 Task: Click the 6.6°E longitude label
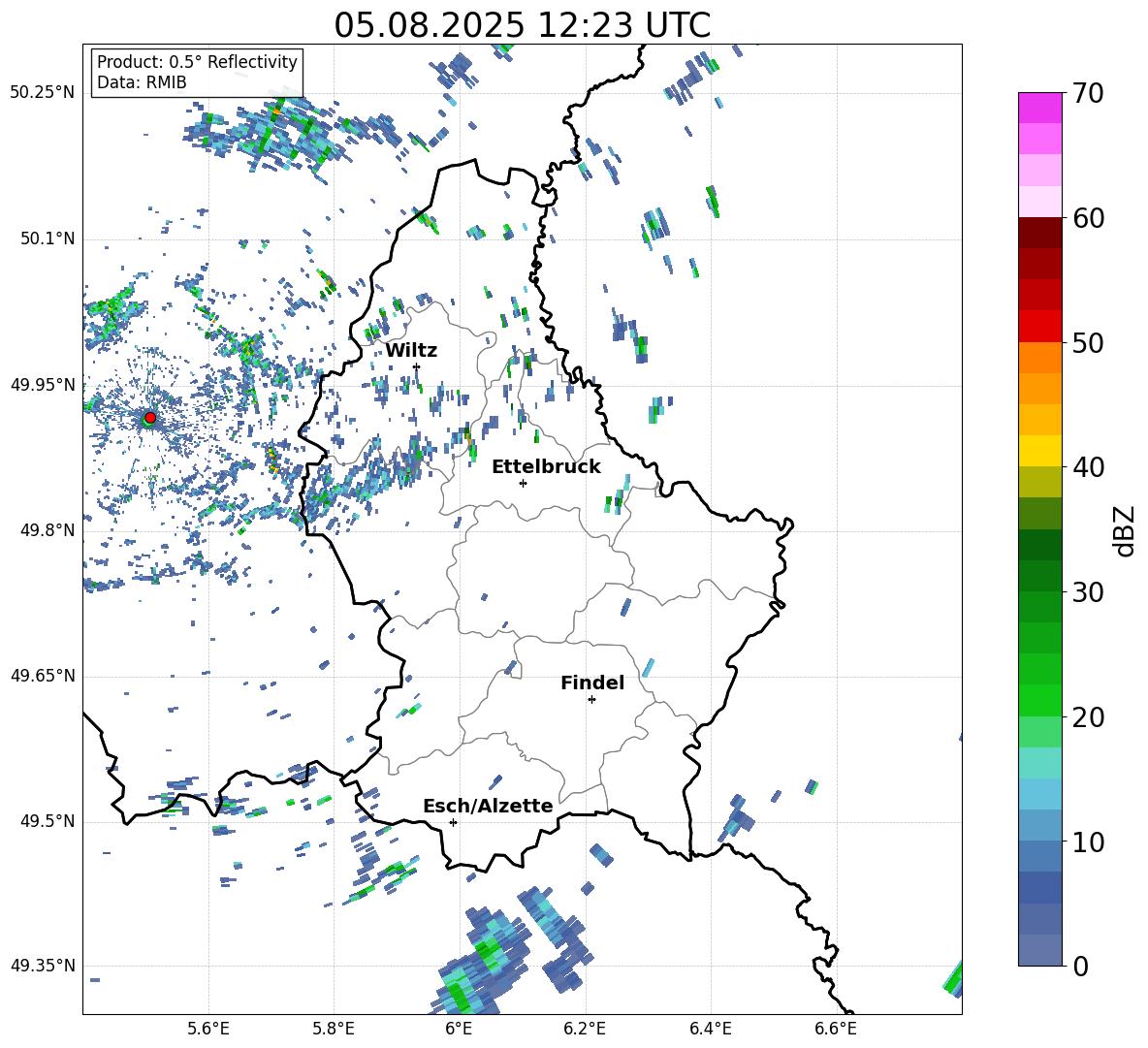tap(836, 1029)
